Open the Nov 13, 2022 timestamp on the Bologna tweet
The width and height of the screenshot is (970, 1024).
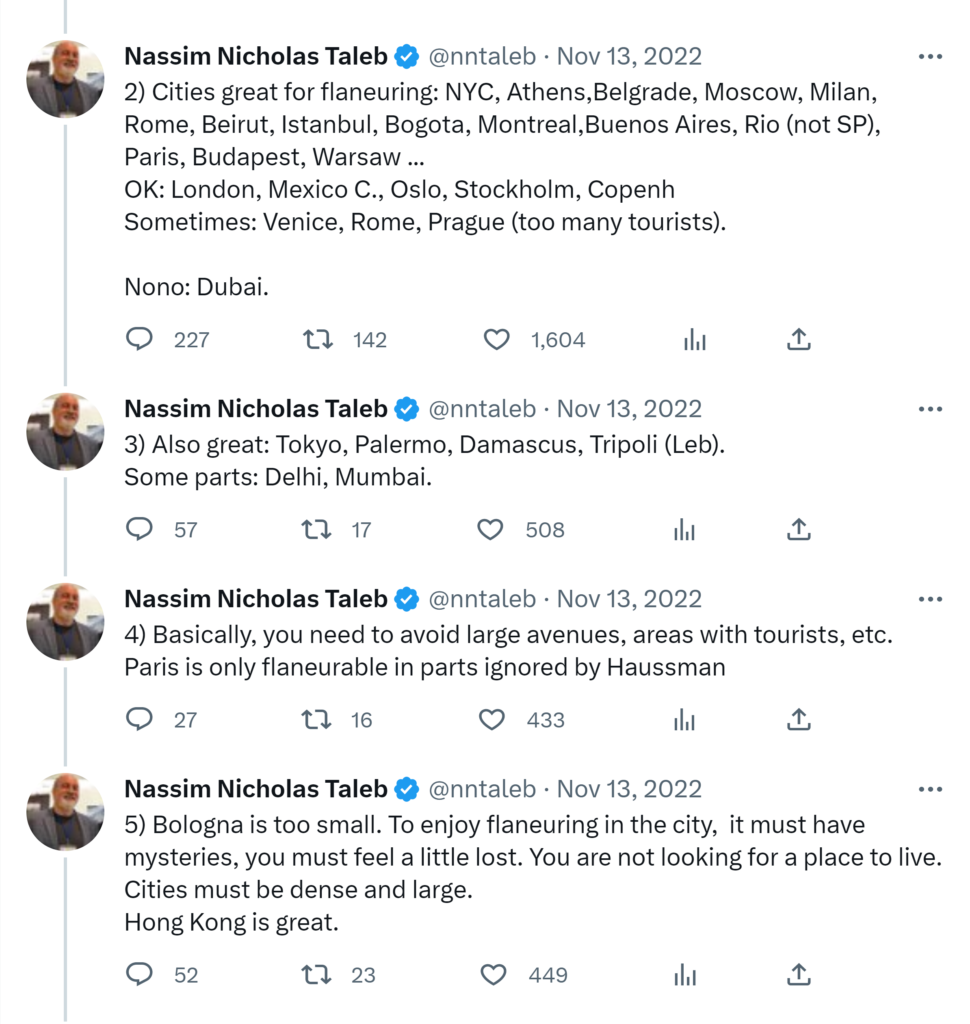[x=629, y=789]
